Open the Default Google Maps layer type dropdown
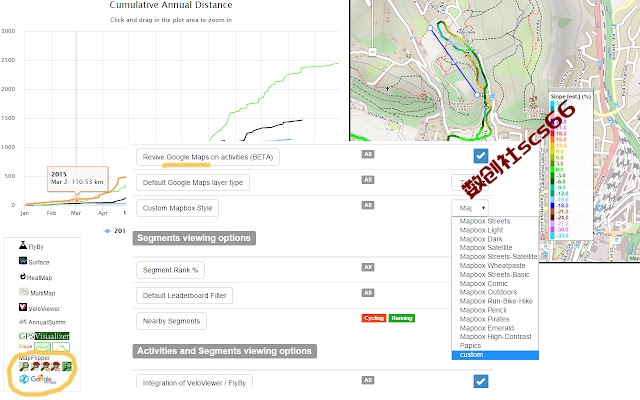This screenshot has width=640, height=400. click(x=470, y=182)
